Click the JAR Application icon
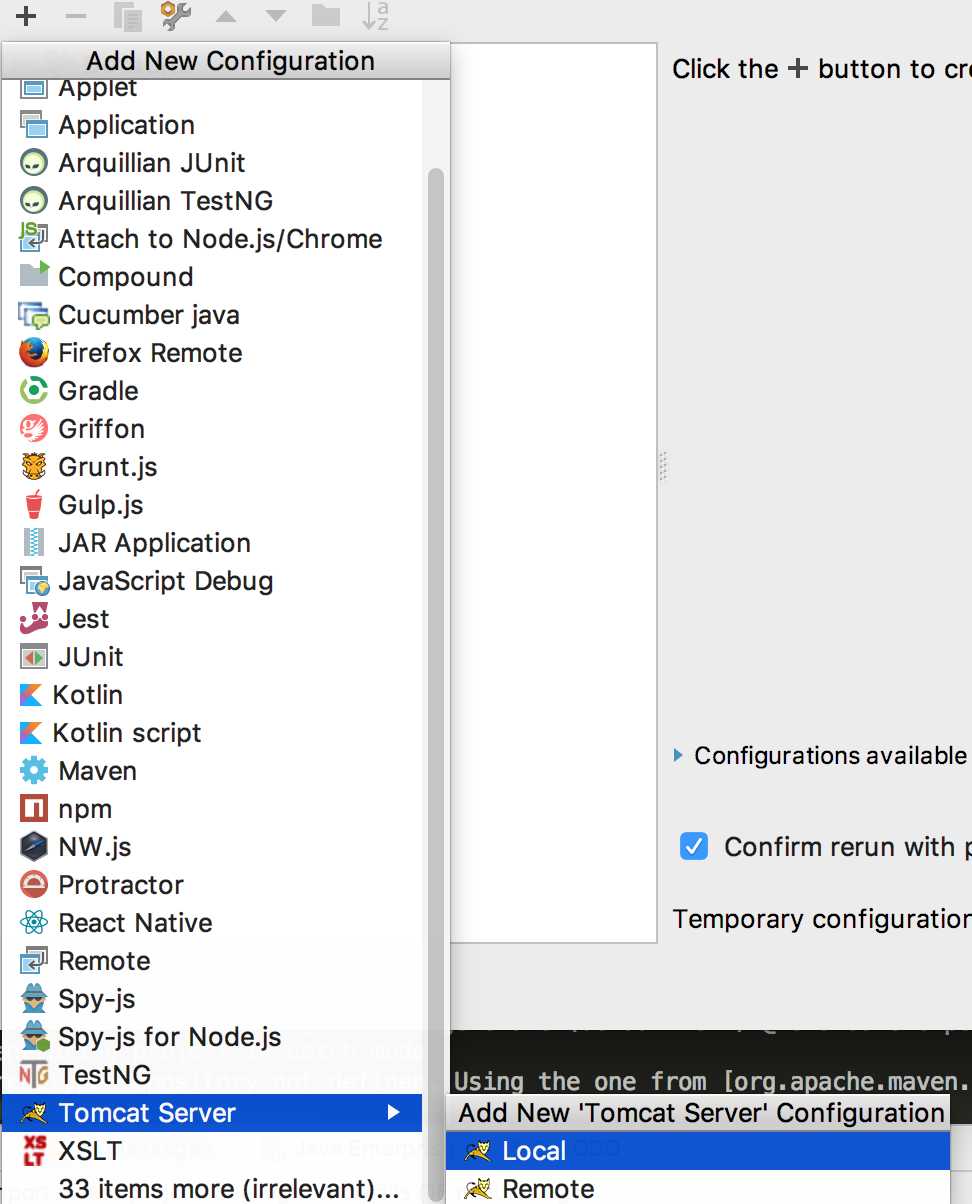 pos(34,543)
